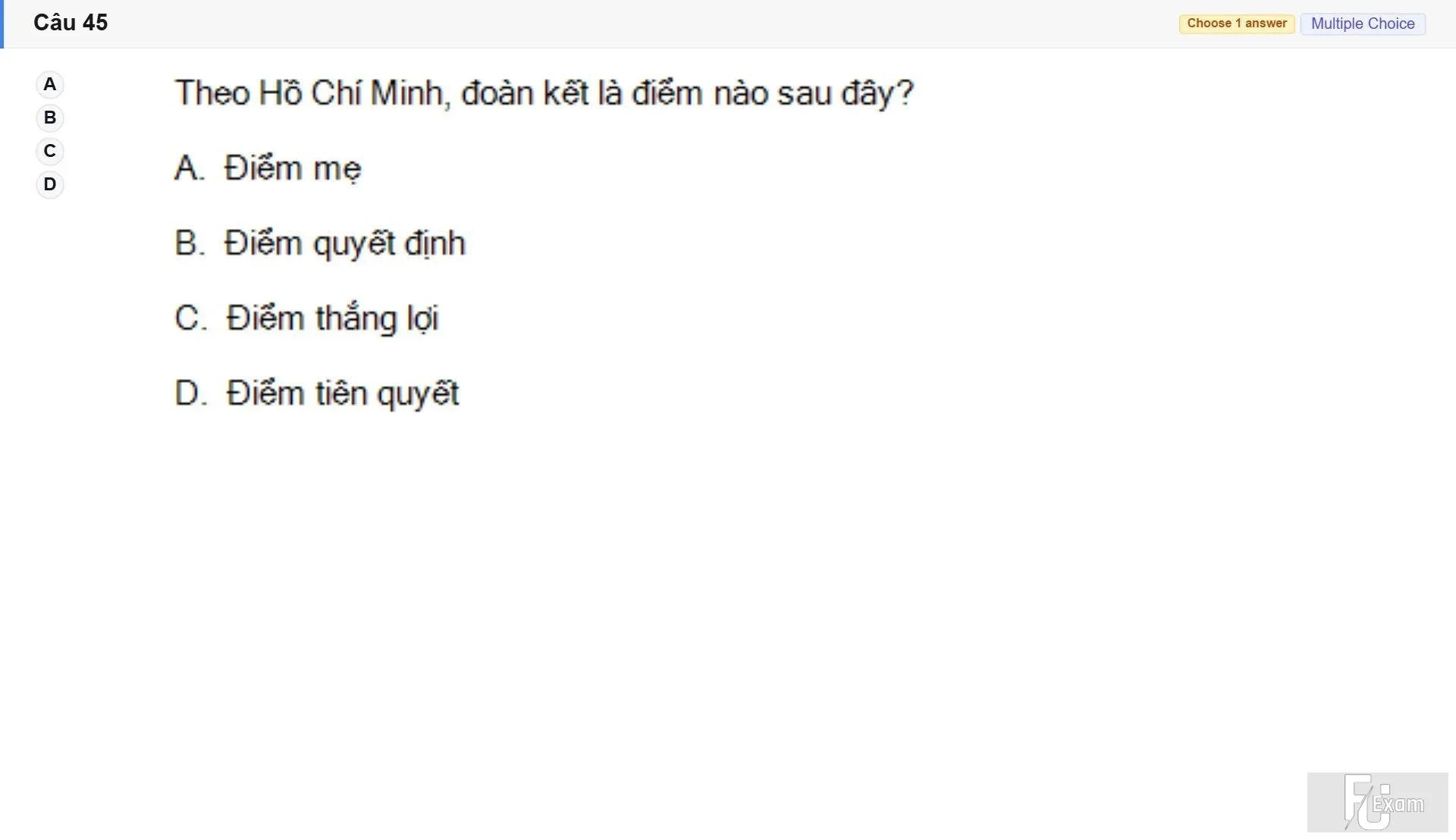Click the letter D. before Điểm tiên quyết
The height and width of the screenshot is (840, 1456).
[190, 393]
